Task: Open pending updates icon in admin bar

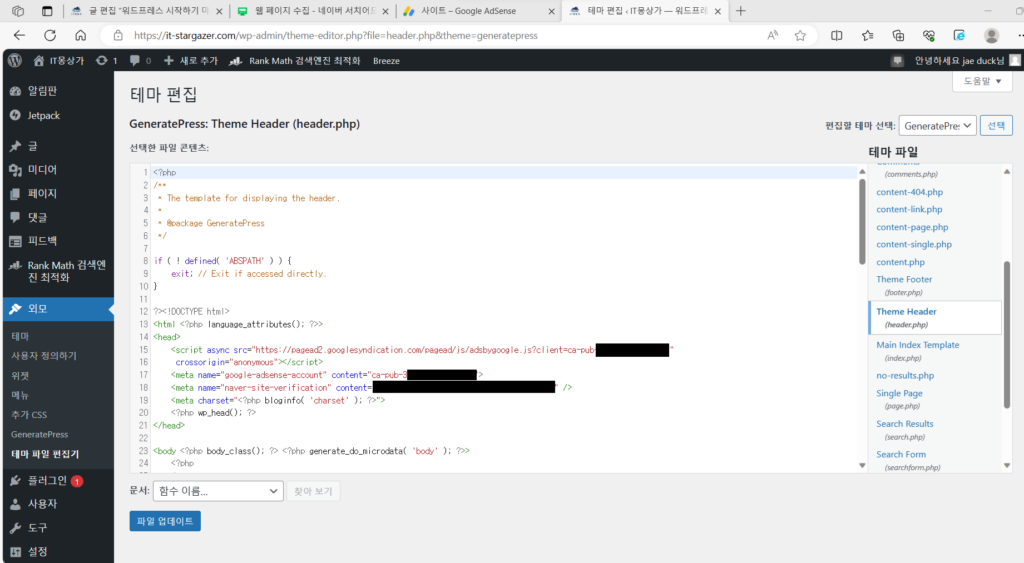Action: coord(106,60)
